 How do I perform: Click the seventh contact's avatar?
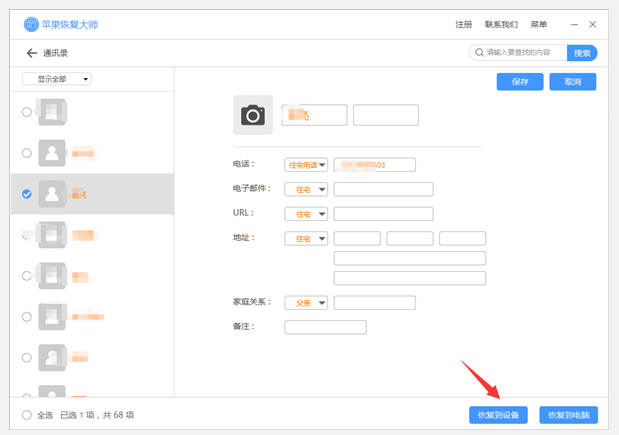click(52, 358)
